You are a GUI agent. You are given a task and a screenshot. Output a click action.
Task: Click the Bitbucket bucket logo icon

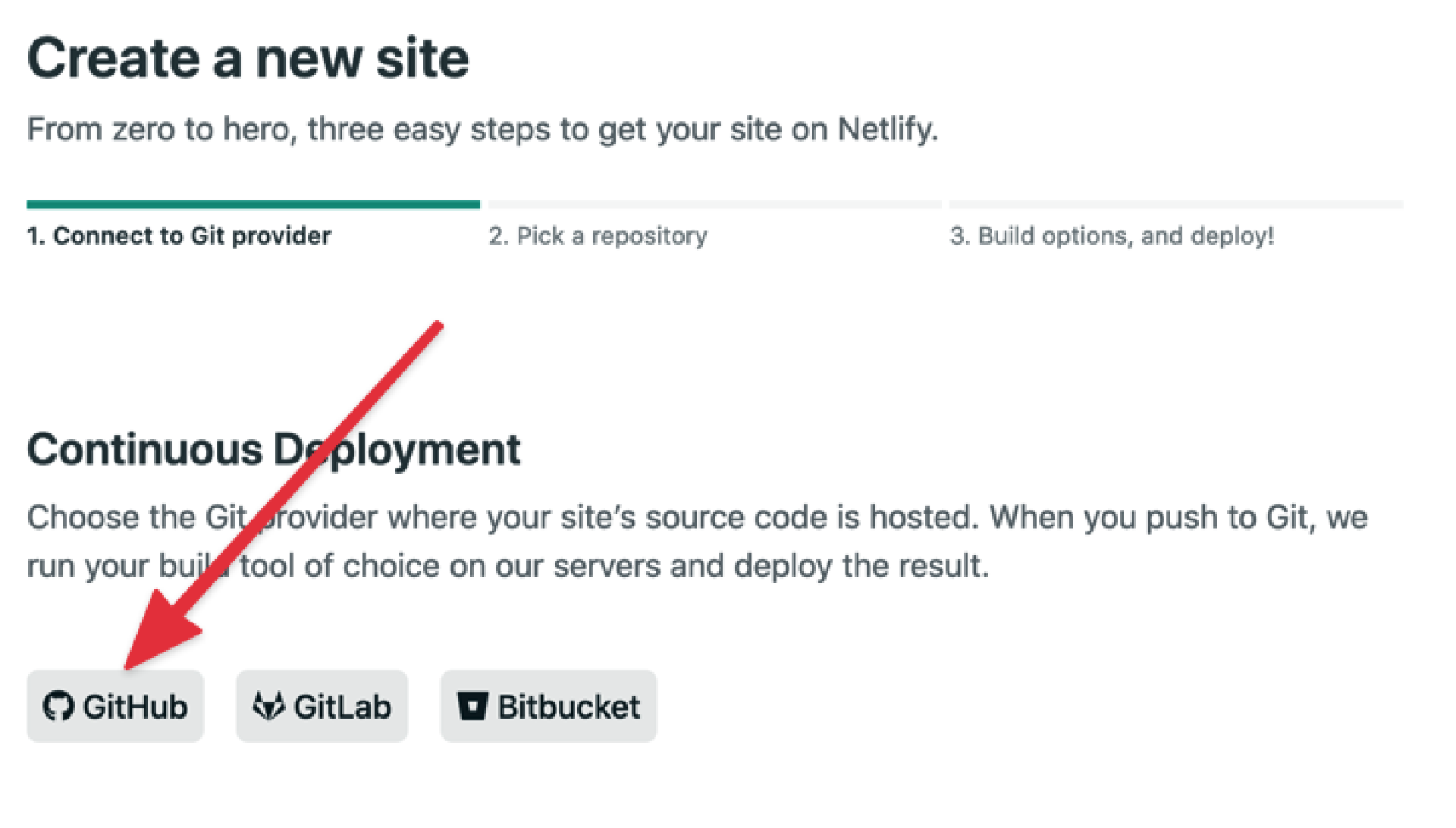point(472,706)
